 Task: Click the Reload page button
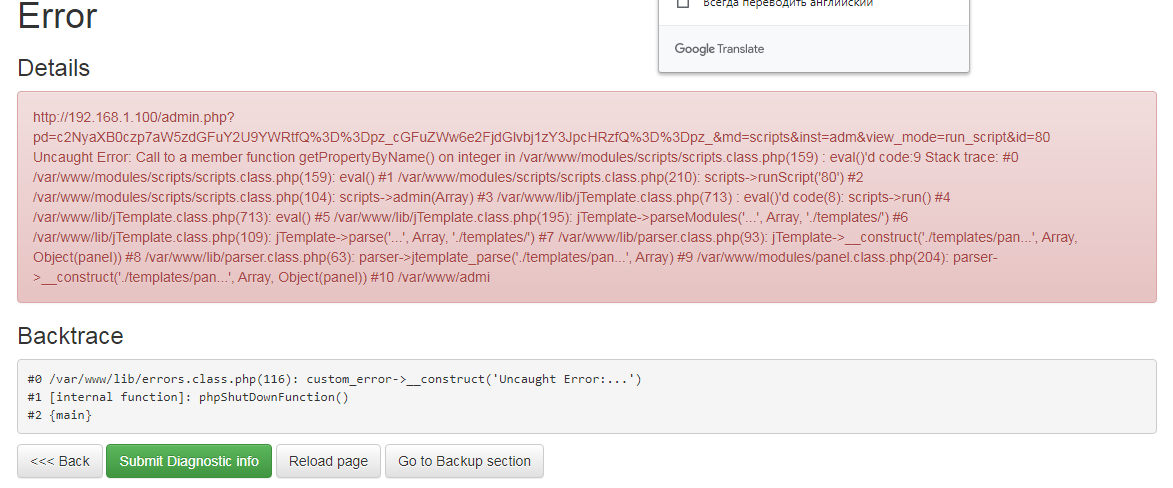click(328, 461)
